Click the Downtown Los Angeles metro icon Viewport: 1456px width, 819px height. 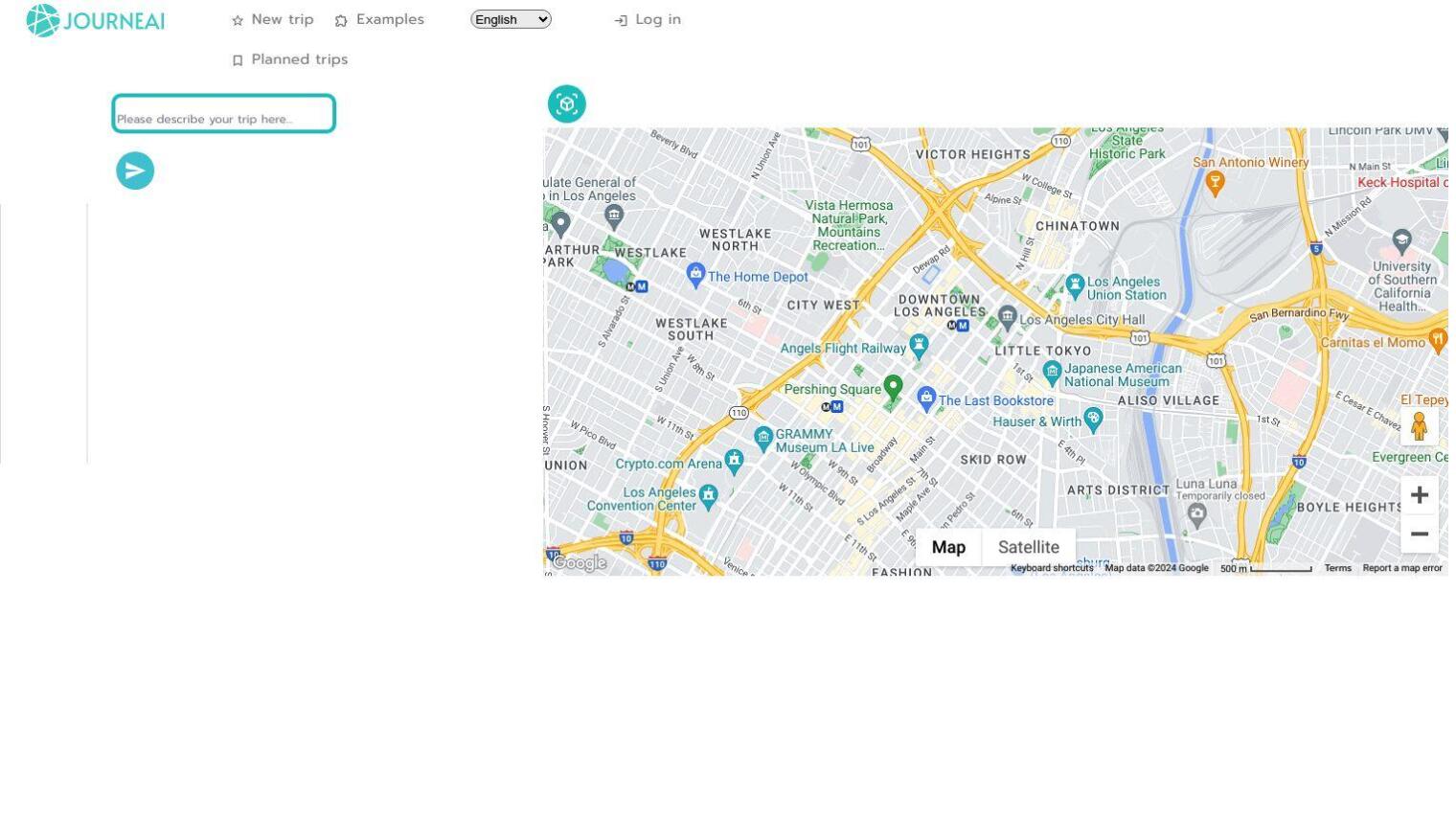[958, 326]
